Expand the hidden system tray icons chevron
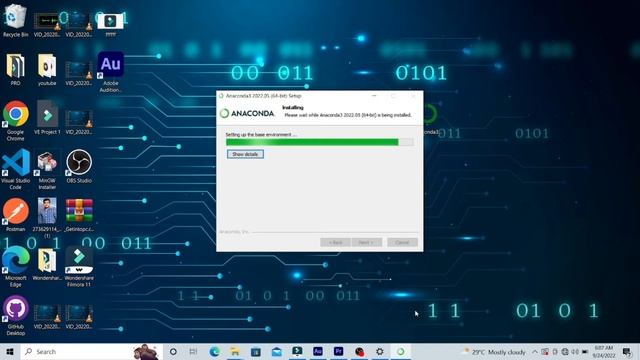Viewport: 640px width, 360px height. [535, 352]
